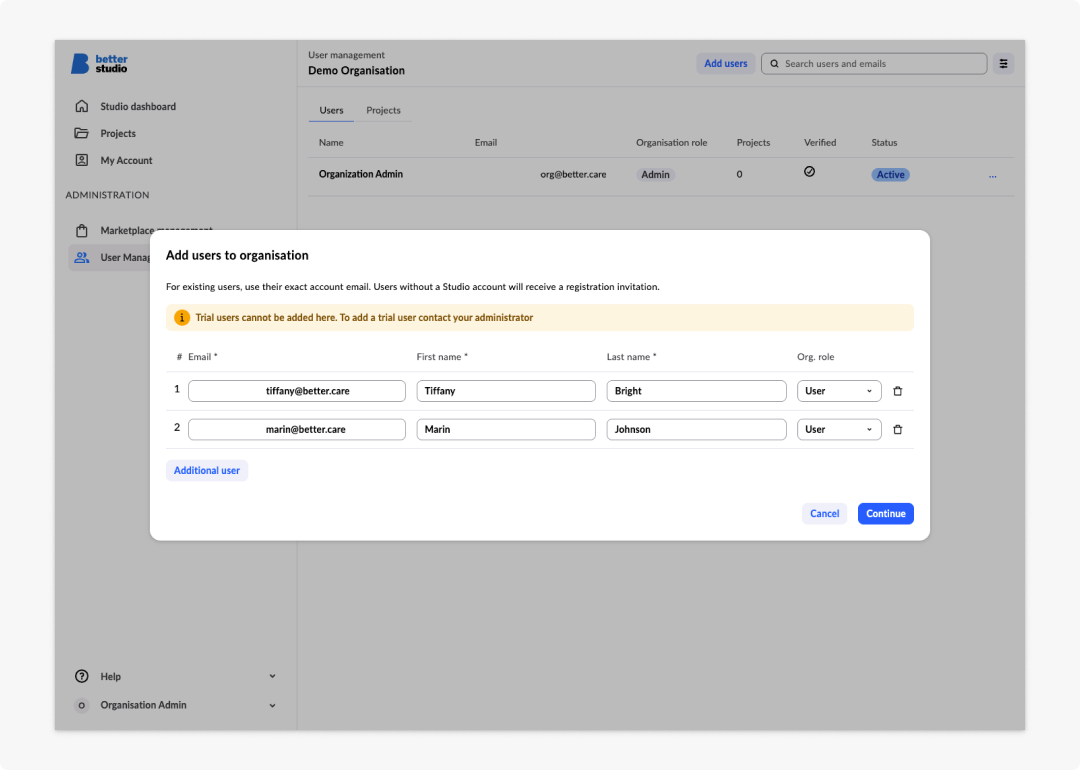
Task: Click the Add users button
Action: point(725,63)
